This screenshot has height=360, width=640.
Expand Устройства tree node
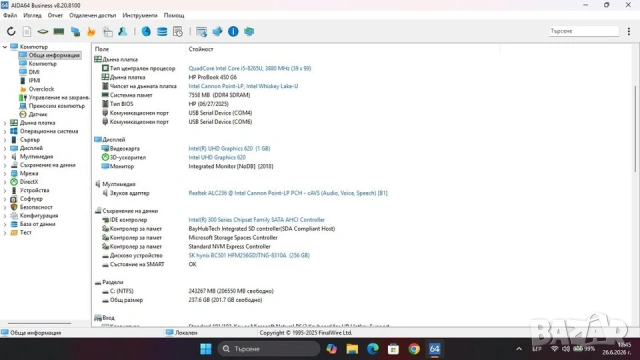(5, 191)
